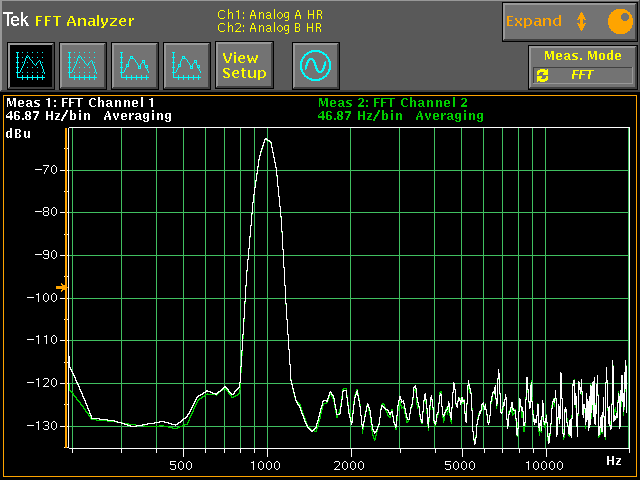This screenshot has height=480, width=640.
Task: Toggle the Meas 2: FFT Channel 2 trace
Action: point(392,103)
